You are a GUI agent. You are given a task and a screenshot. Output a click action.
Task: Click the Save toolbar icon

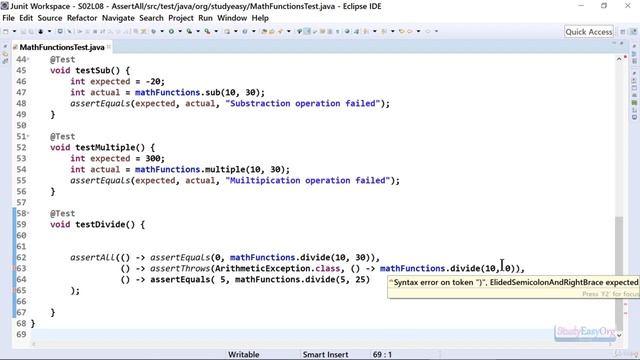point(23,31)
